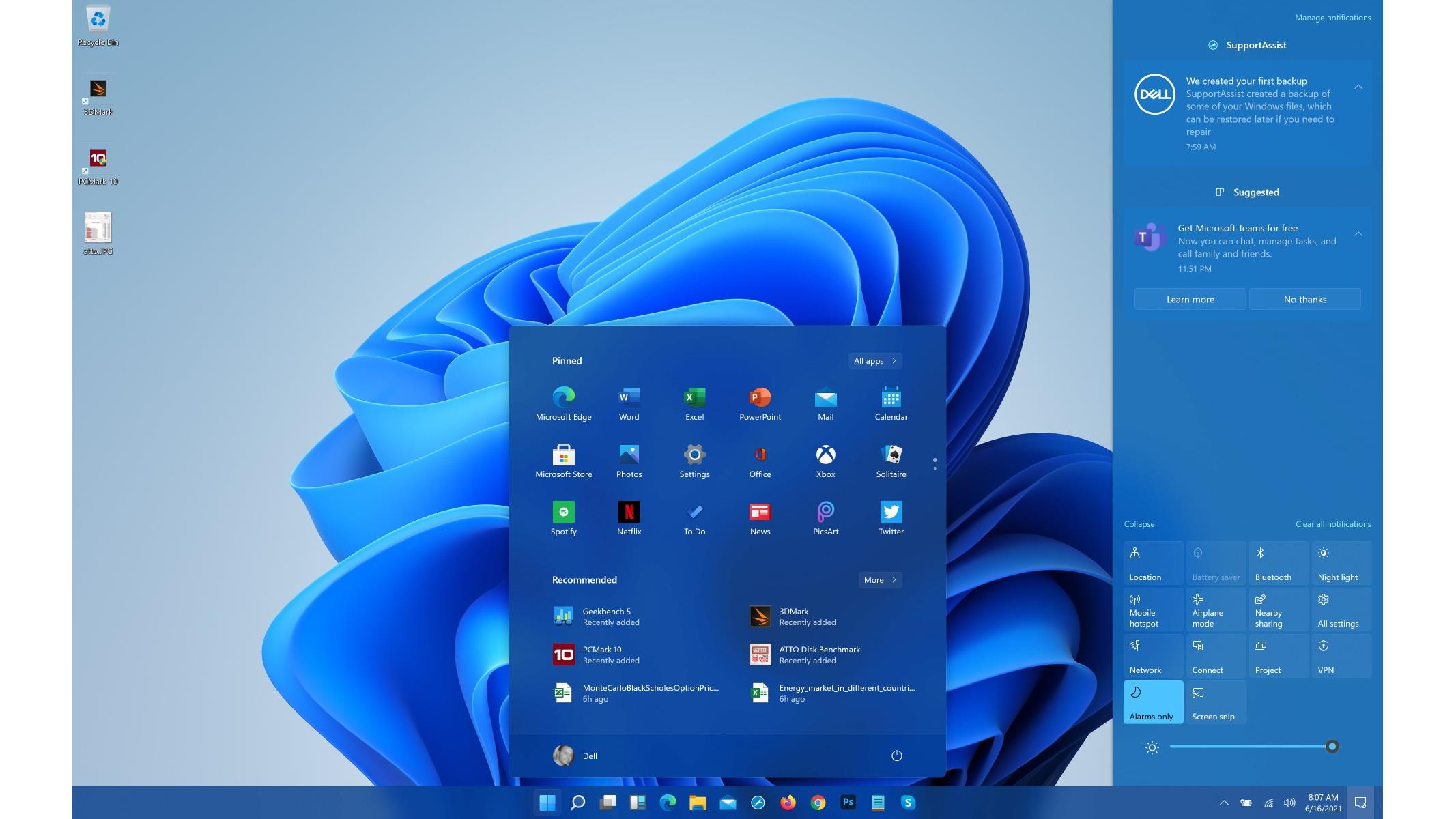Open Widgets from the taskbar
This screenshot has width=1456, height=819.
pyautogui.click(x=638, y=803)
